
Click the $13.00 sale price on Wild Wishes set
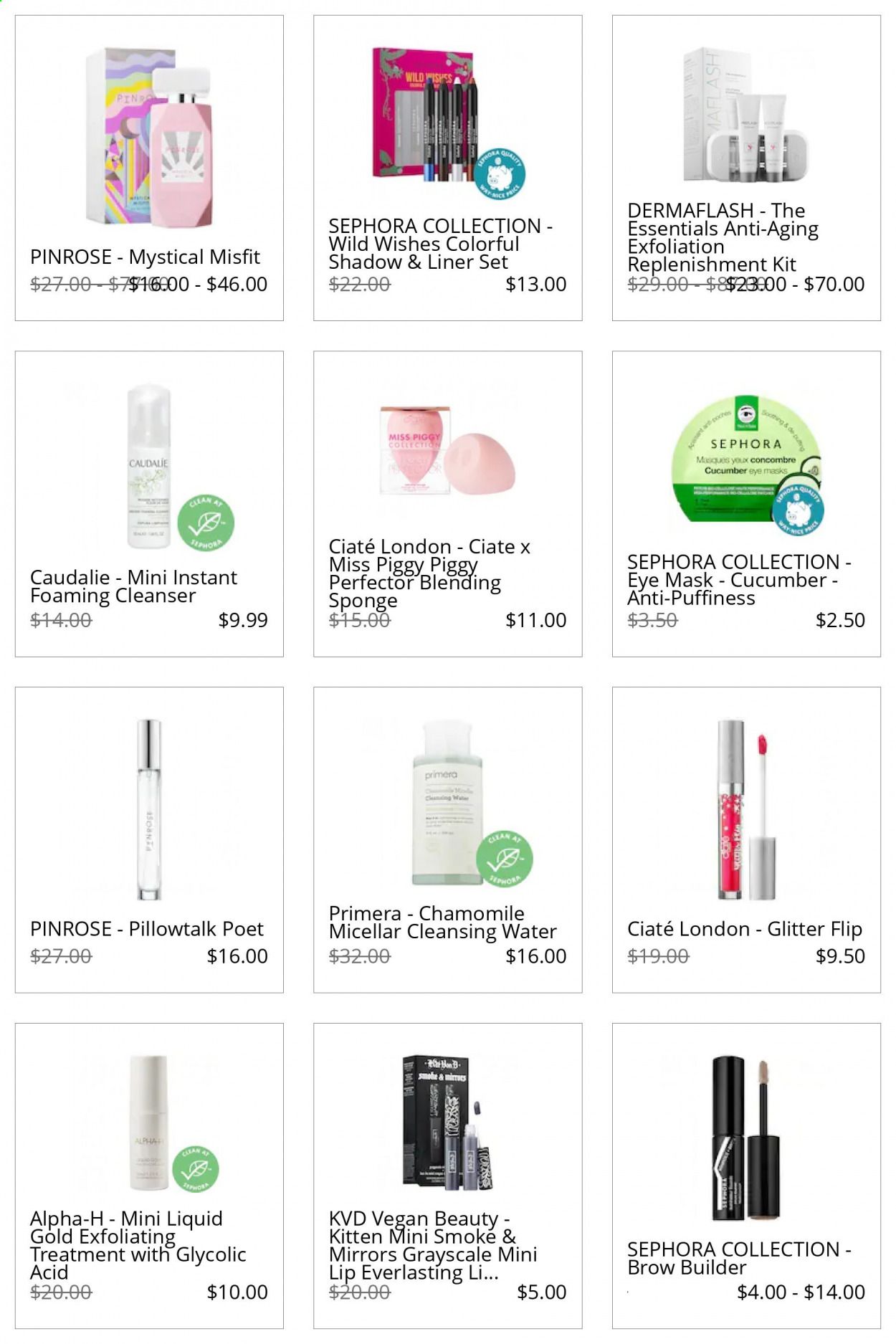535,285
